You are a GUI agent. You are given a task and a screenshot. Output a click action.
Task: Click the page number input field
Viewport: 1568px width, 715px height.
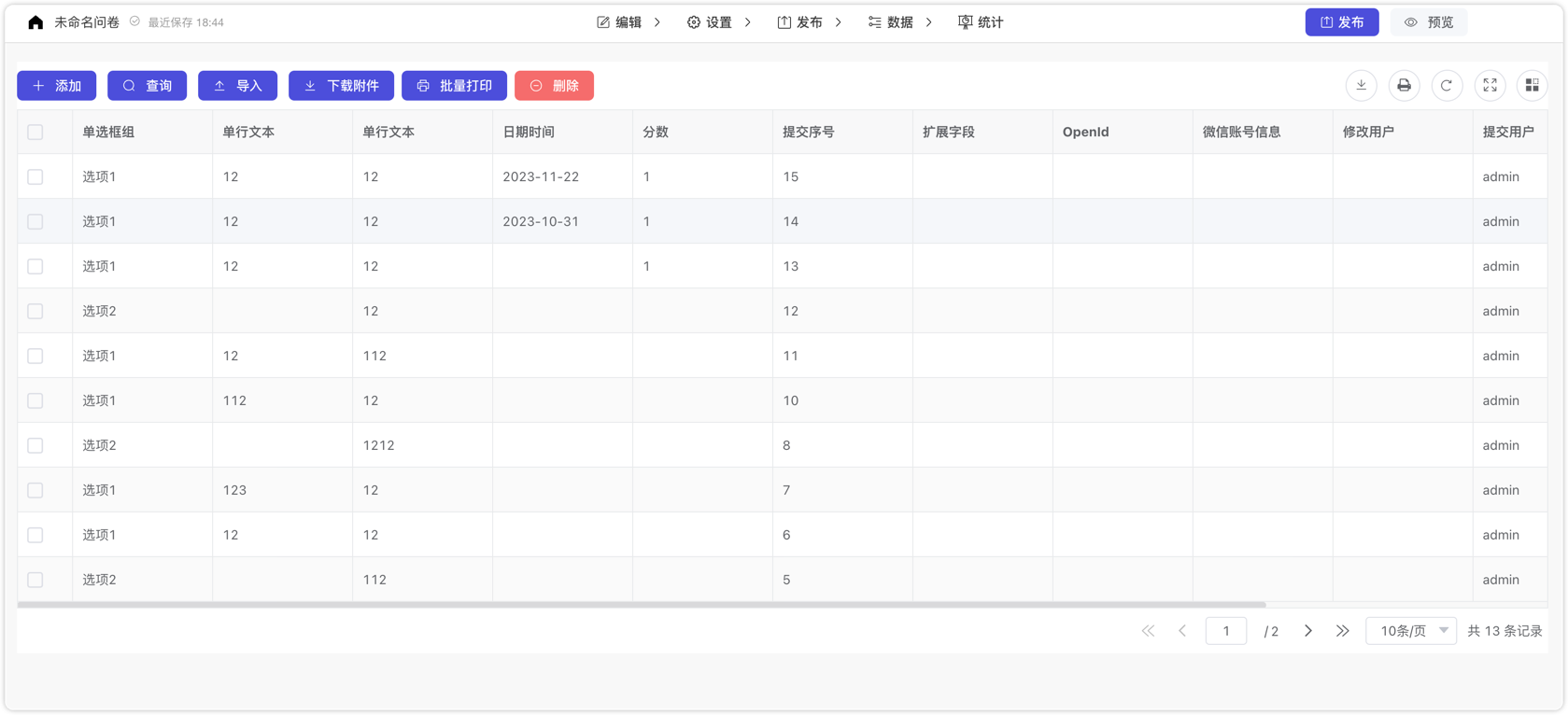click(1225, 631)
